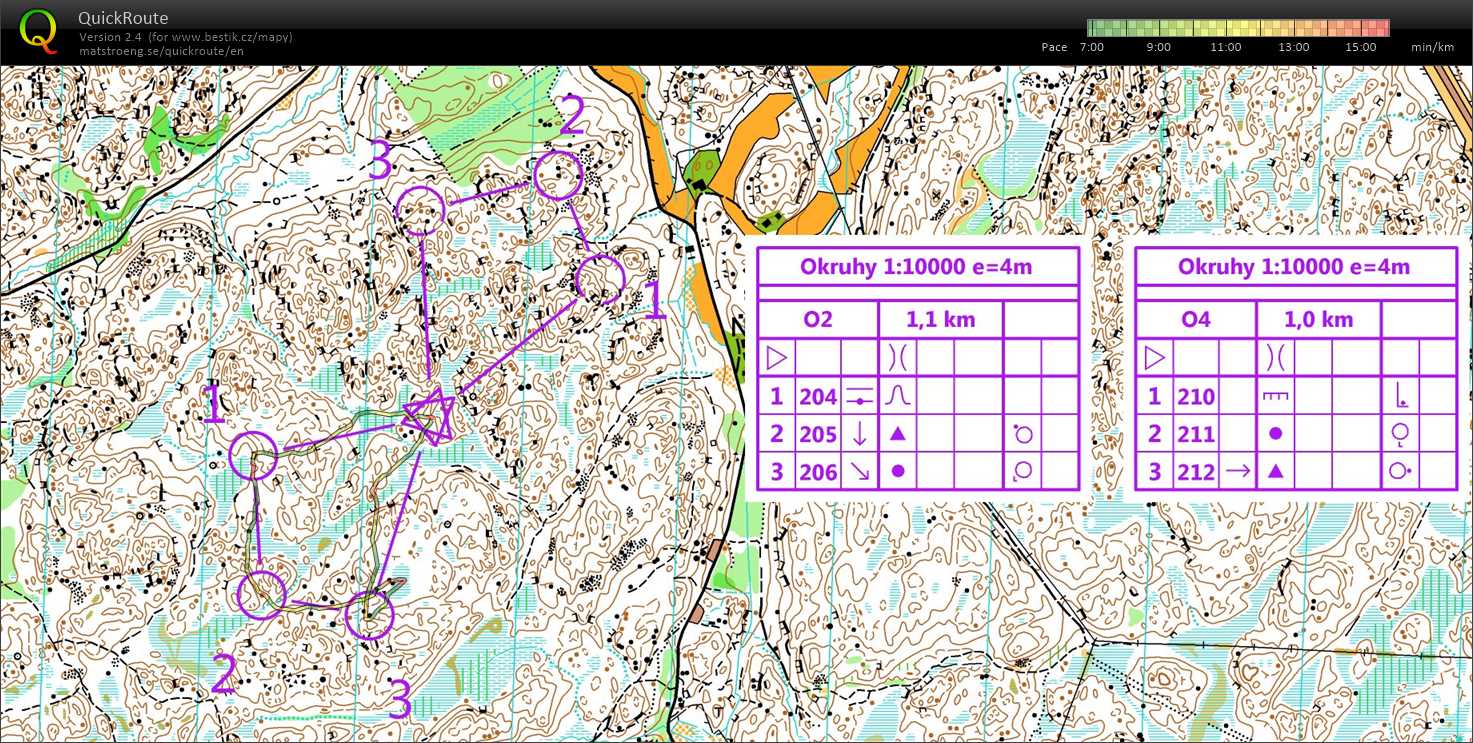Click the start triangle symbol in the O4 table
The height and width of the screenshot is (743, 1473).
pyautogui.click(x=1154, y=358)
